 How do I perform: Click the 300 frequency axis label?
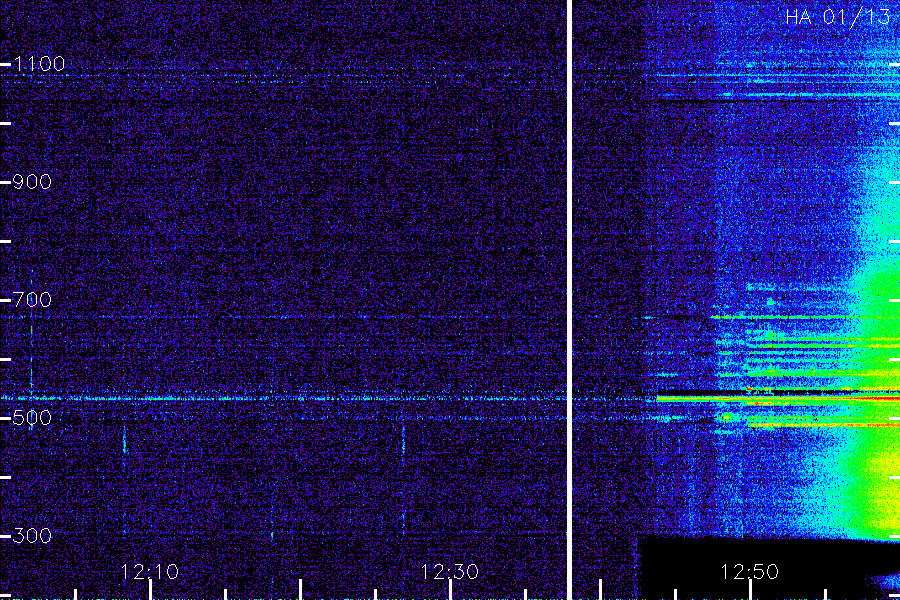tap(32, 536)
